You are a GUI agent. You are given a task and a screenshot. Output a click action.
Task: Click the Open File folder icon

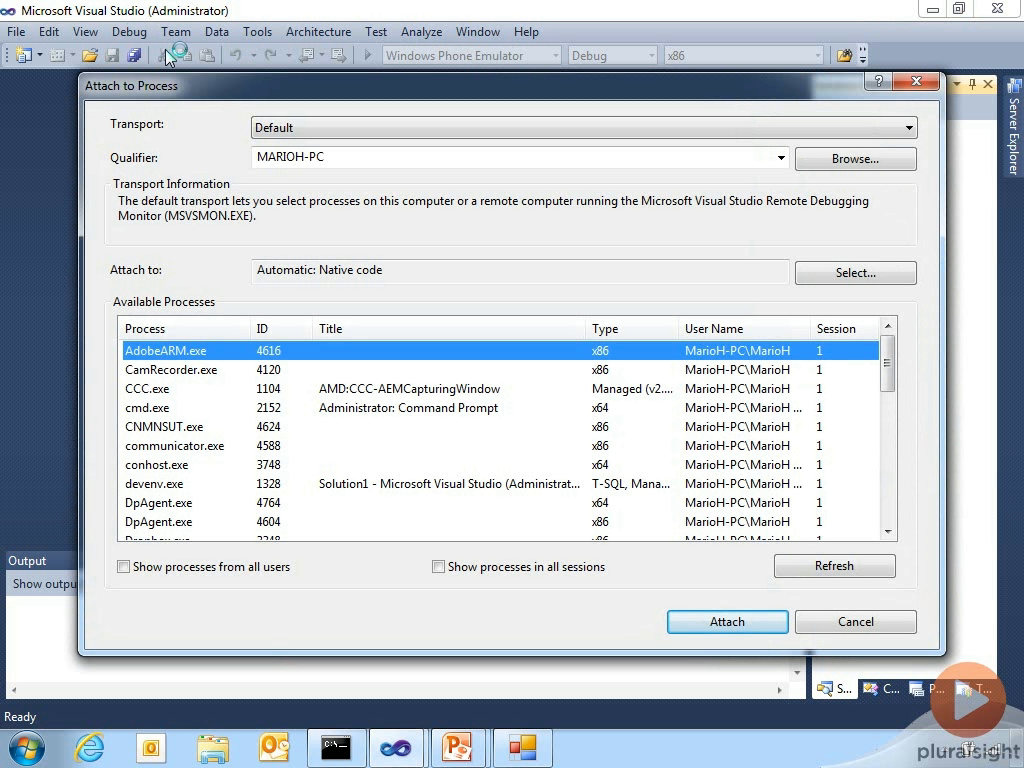coord(90,56)
